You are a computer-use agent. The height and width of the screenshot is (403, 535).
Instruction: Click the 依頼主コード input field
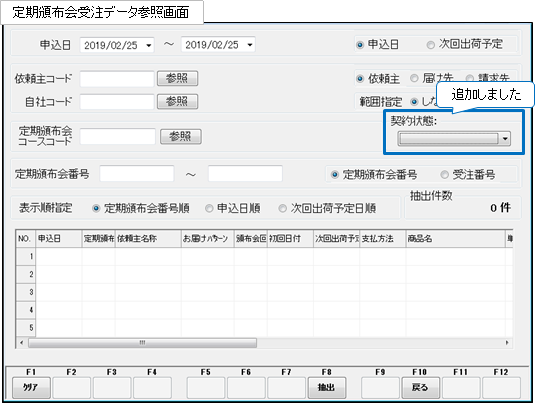pos(117,79)
